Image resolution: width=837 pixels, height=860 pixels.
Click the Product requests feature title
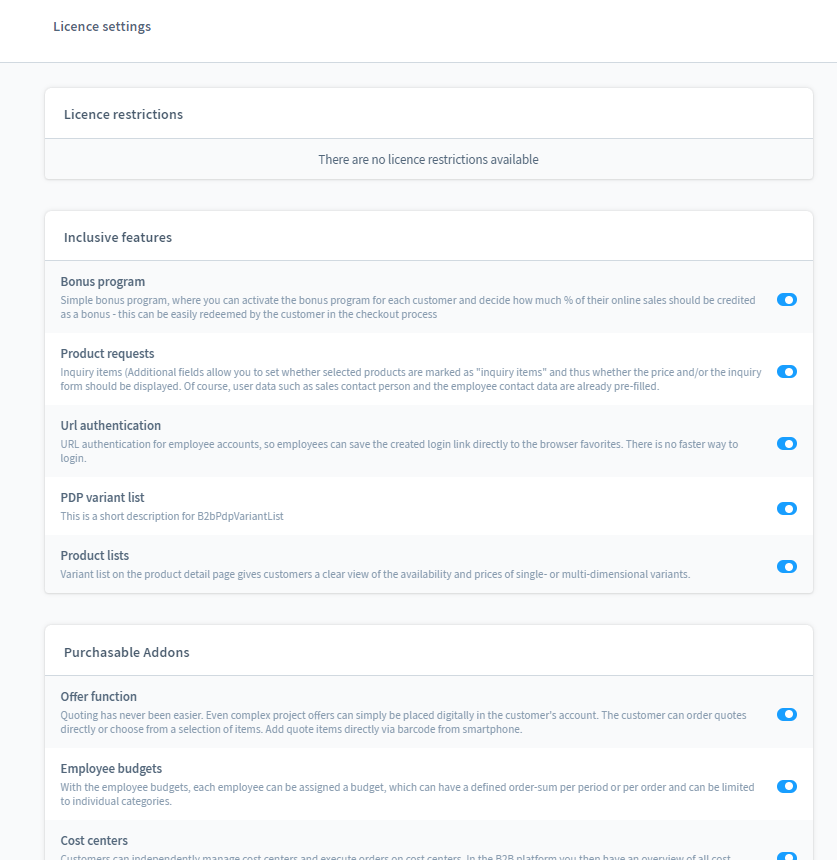(107, 354)
